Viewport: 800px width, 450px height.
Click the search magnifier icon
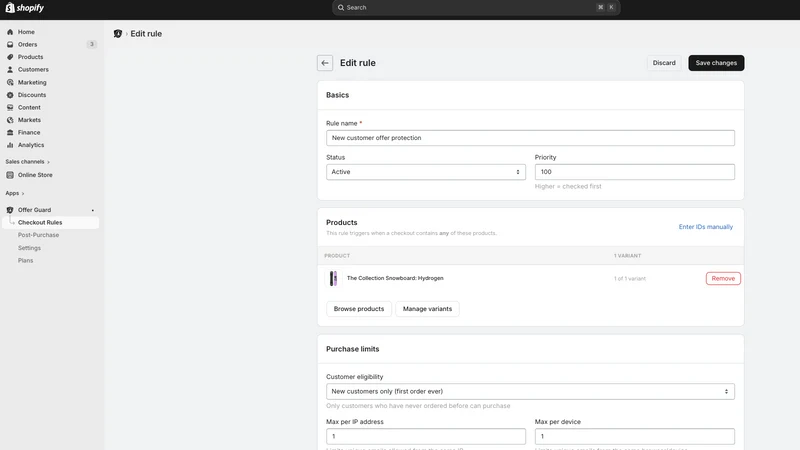[341, 8]
